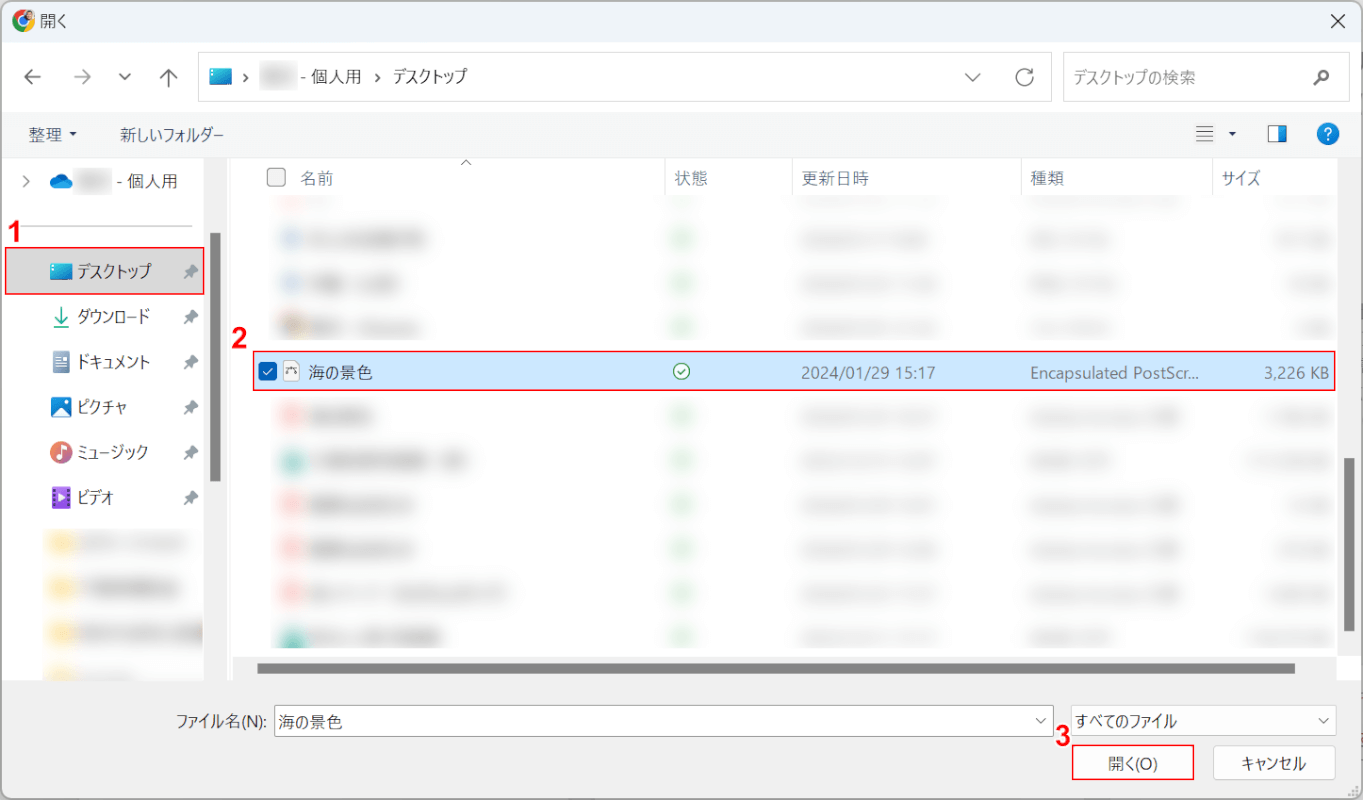Toggle the preview pane
Viewport: 1363px width, 800px height.
[x=1277, y=134]
